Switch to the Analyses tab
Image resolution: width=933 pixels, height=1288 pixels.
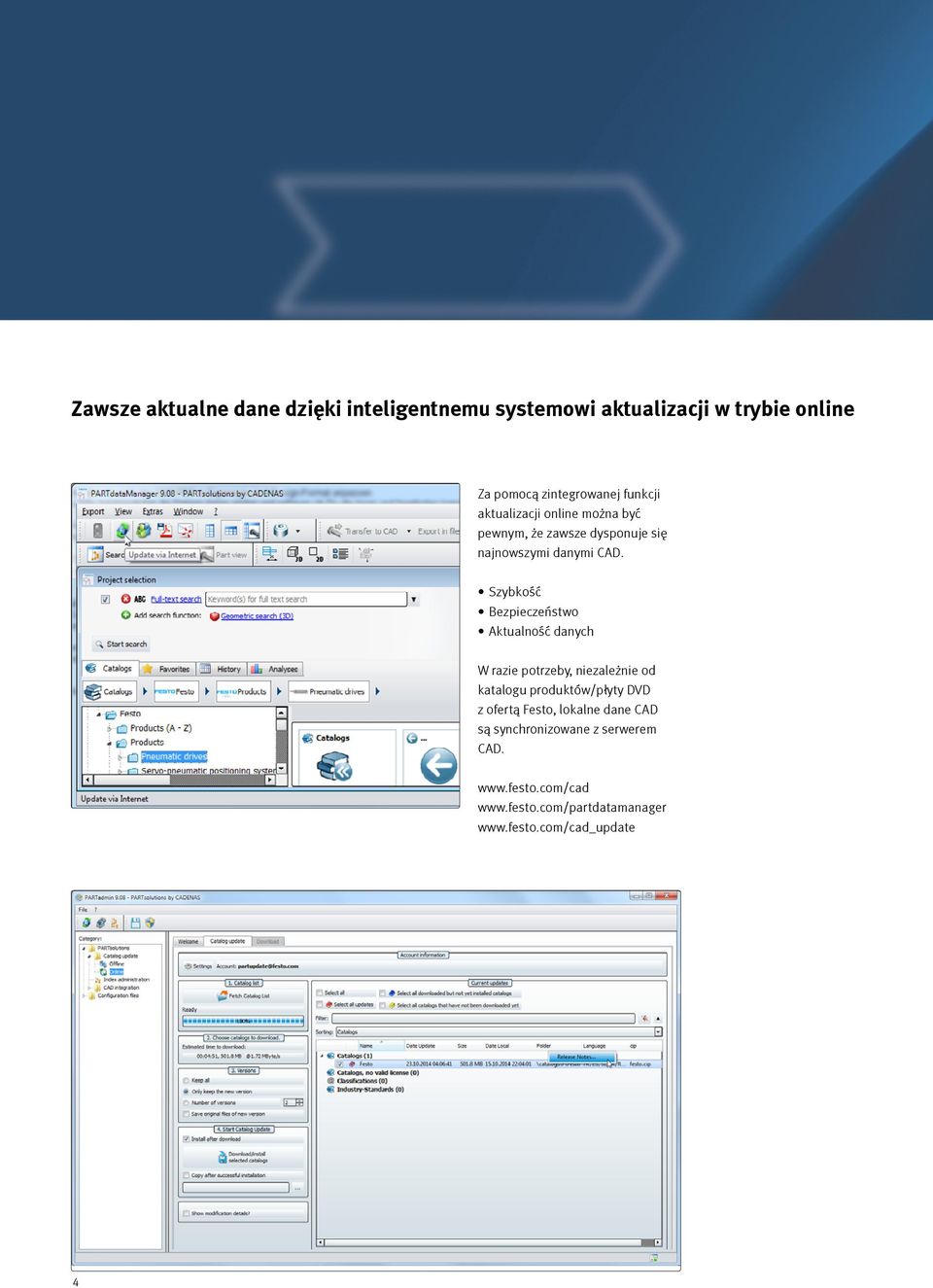click(275, 669)
